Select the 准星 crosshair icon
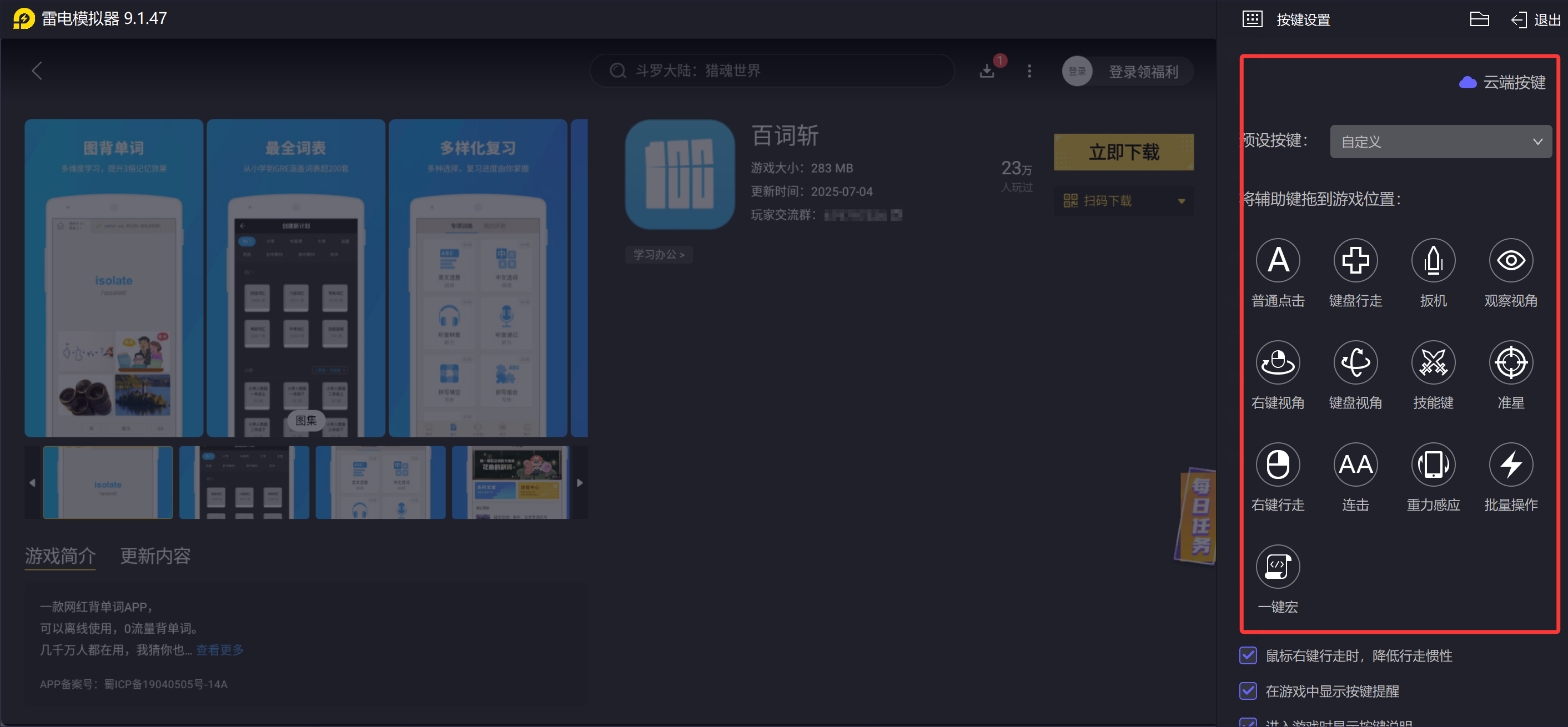Screen dimensions: 1568x727 (x=1510, y=362)
